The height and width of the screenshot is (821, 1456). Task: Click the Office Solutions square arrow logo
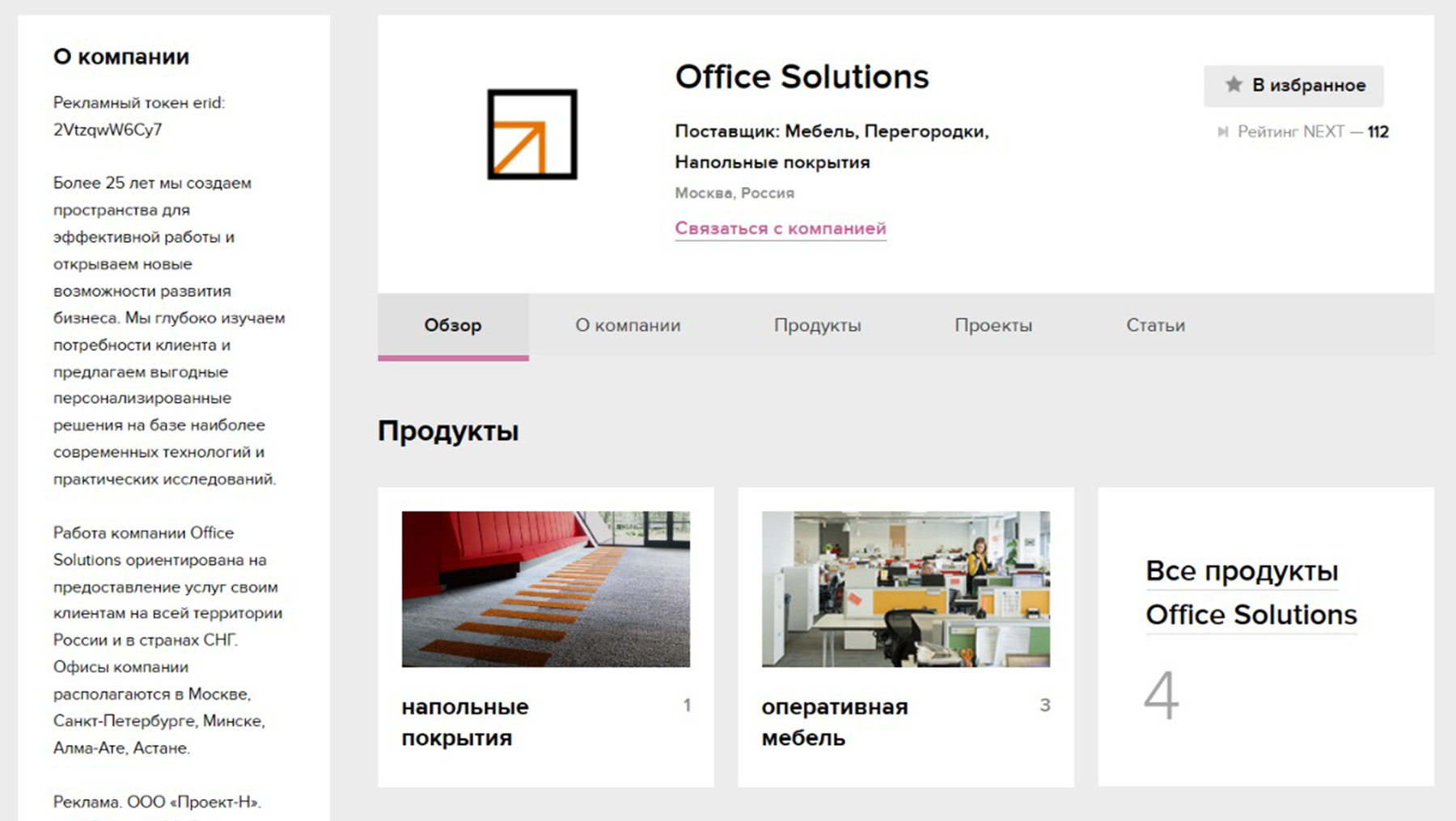(532, 134)
